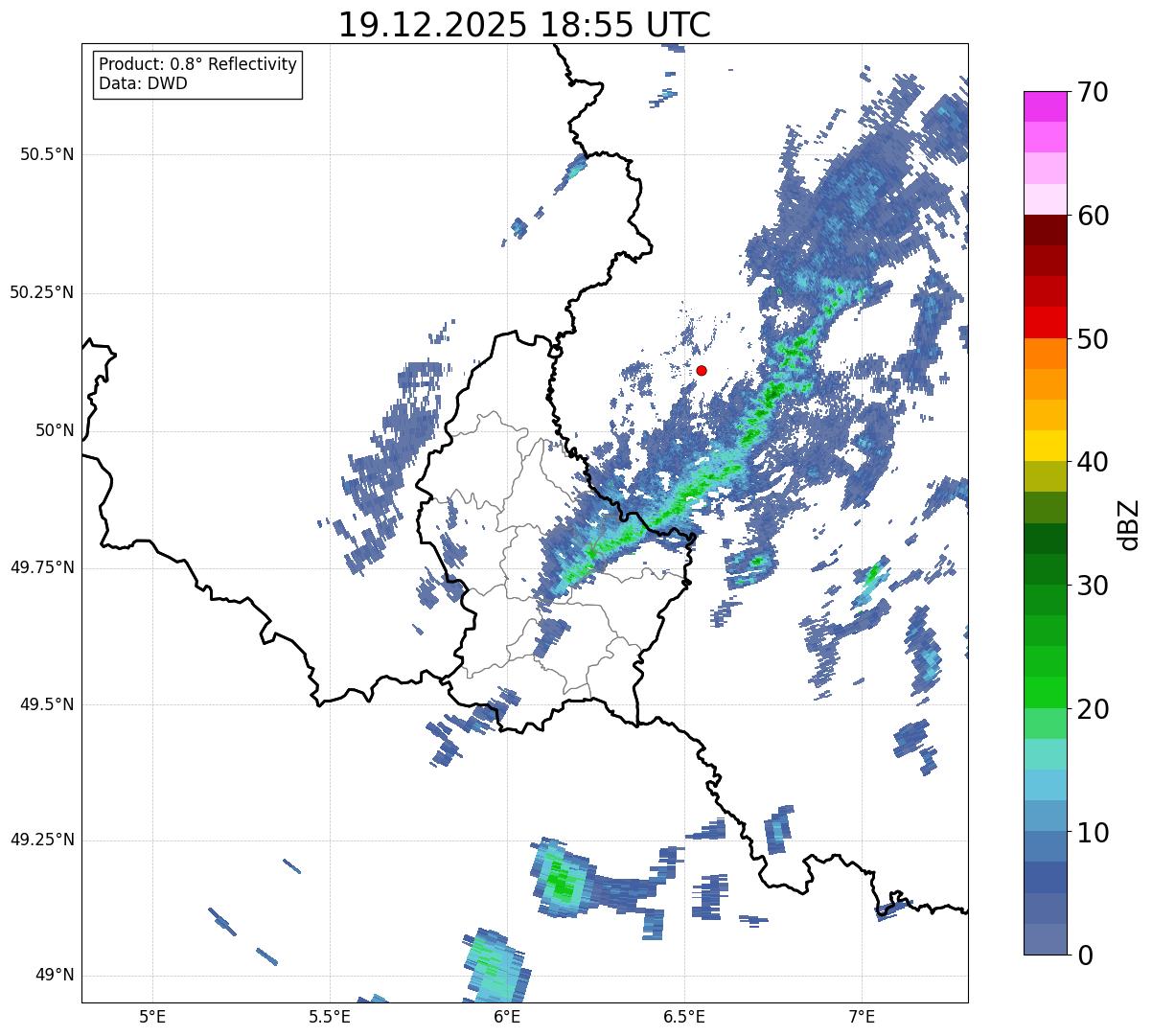The height and width of the screenshot is (1036, 1152).
Task: Click the colorbar tick label 70
Action: pos(1093,92)
